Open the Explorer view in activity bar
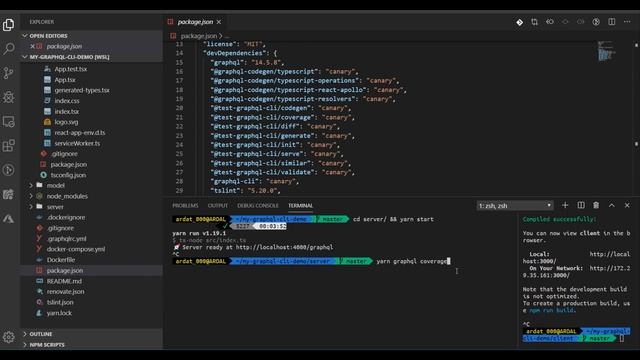The width and height of the screenshot is (640, 360). pos(9,24)
